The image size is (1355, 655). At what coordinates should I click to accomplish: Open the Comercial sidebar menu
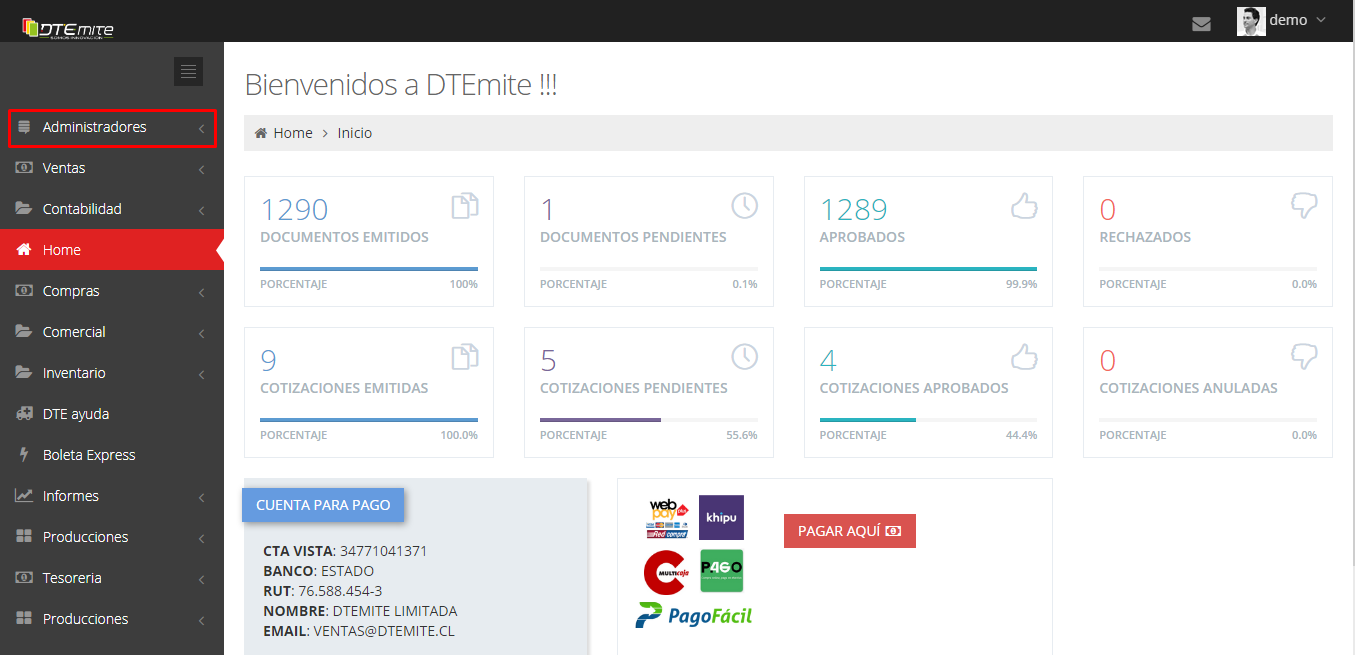point(112,332)
